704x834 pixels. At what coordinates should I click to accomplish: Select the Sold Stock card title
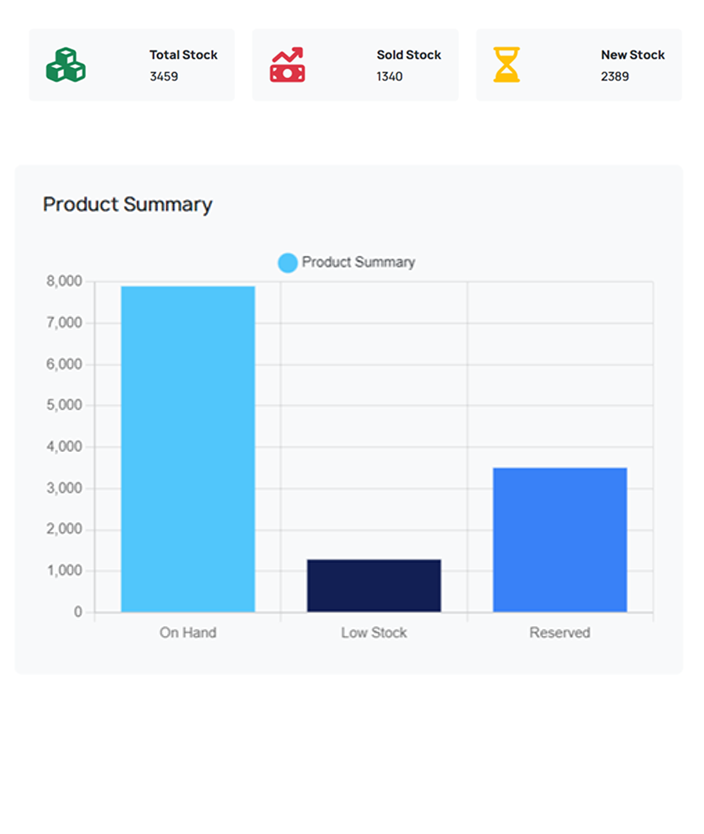click(409, 55)
